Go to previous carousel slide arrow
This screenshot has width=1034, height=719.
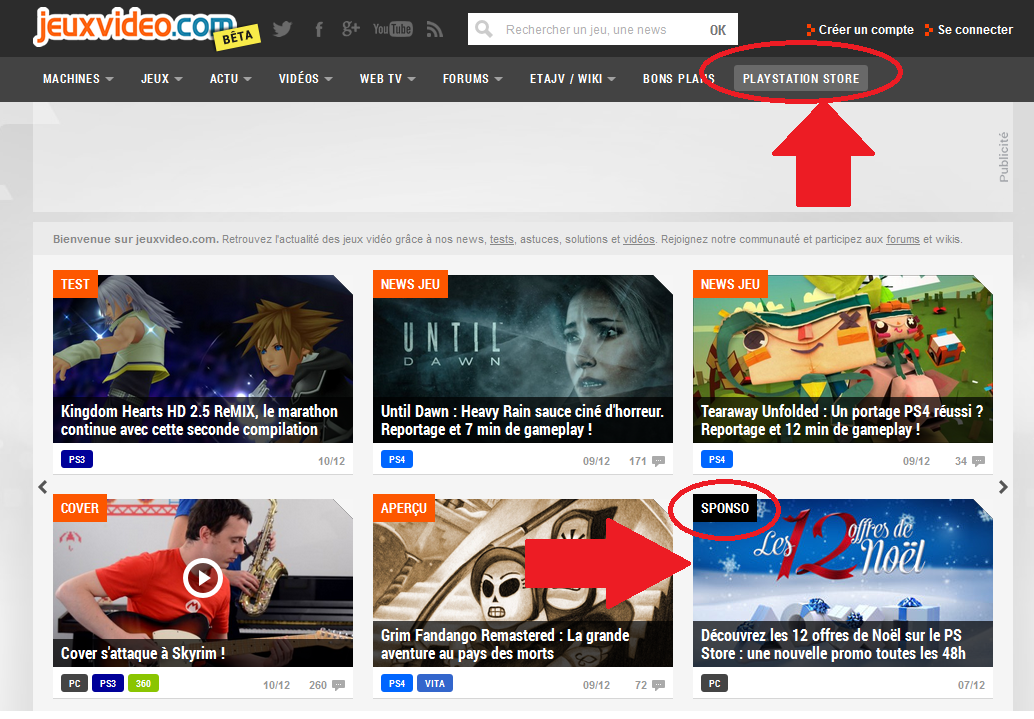point(43,487)
